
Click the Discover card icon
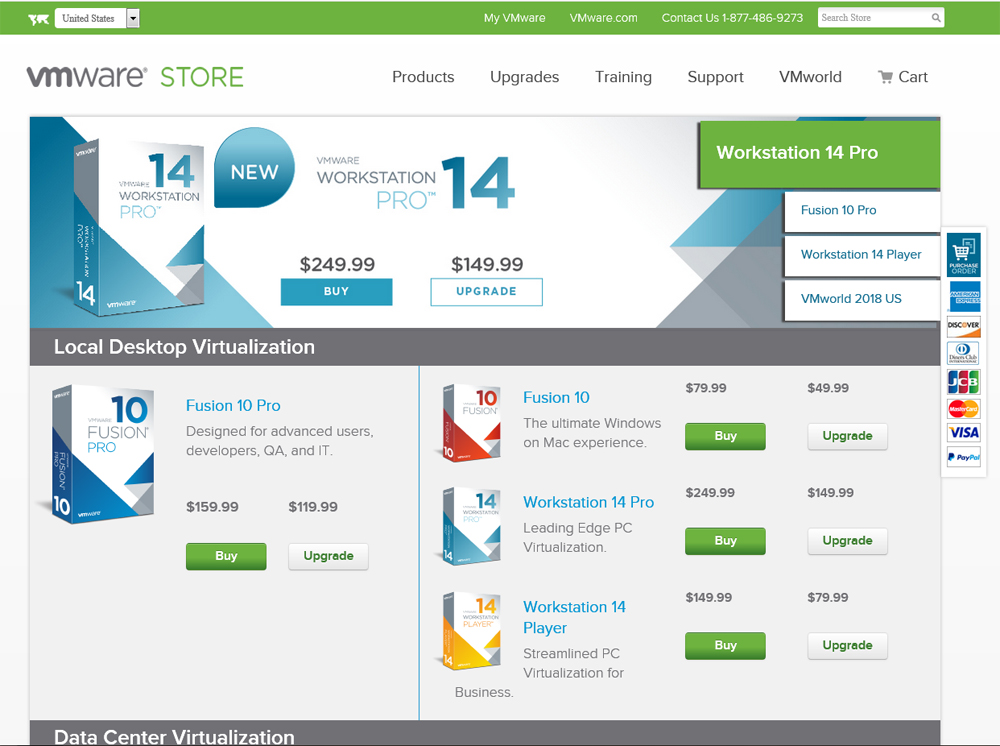pos(964,325)
